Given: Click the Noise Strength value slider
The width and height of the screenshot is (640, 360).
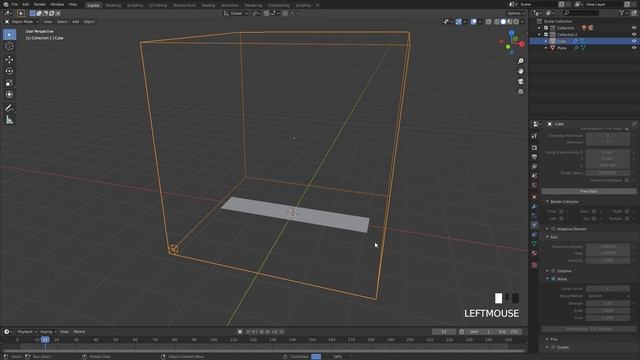Looking at the screenshot, I should (608, 303).
